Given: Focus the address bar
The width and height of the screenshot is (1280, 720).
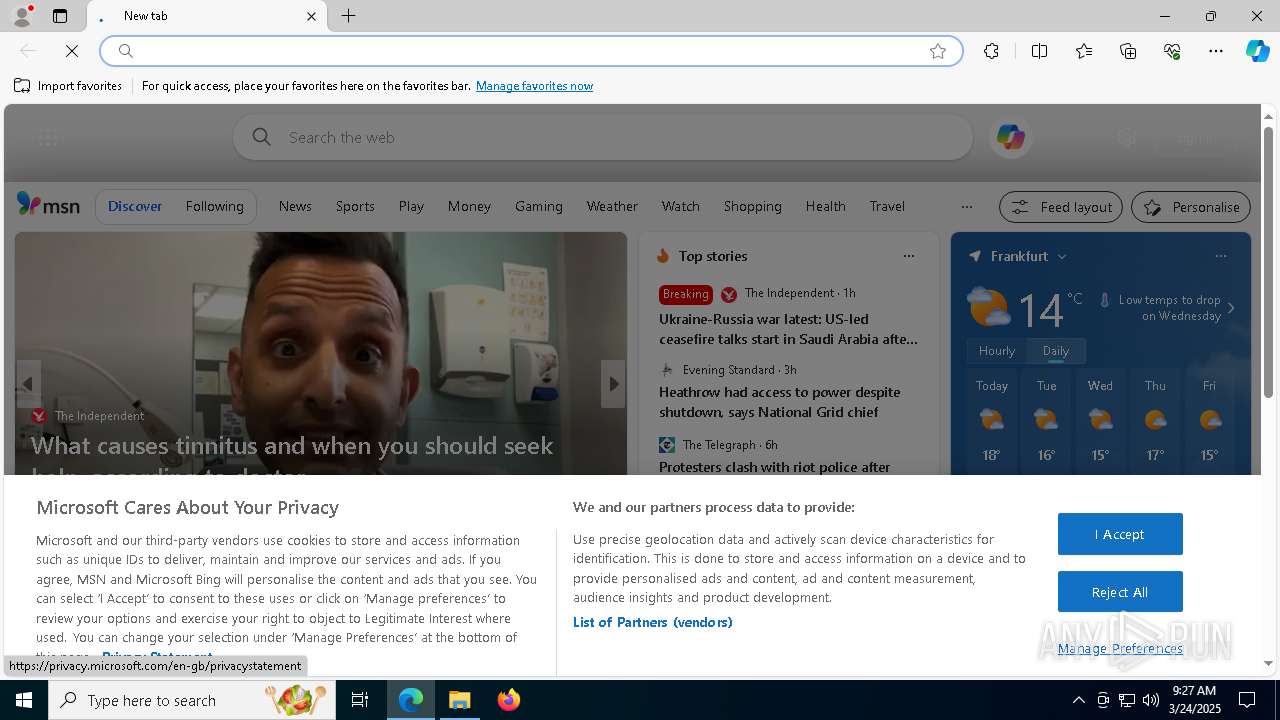Looking at the screenshot, I should point(530,51).
